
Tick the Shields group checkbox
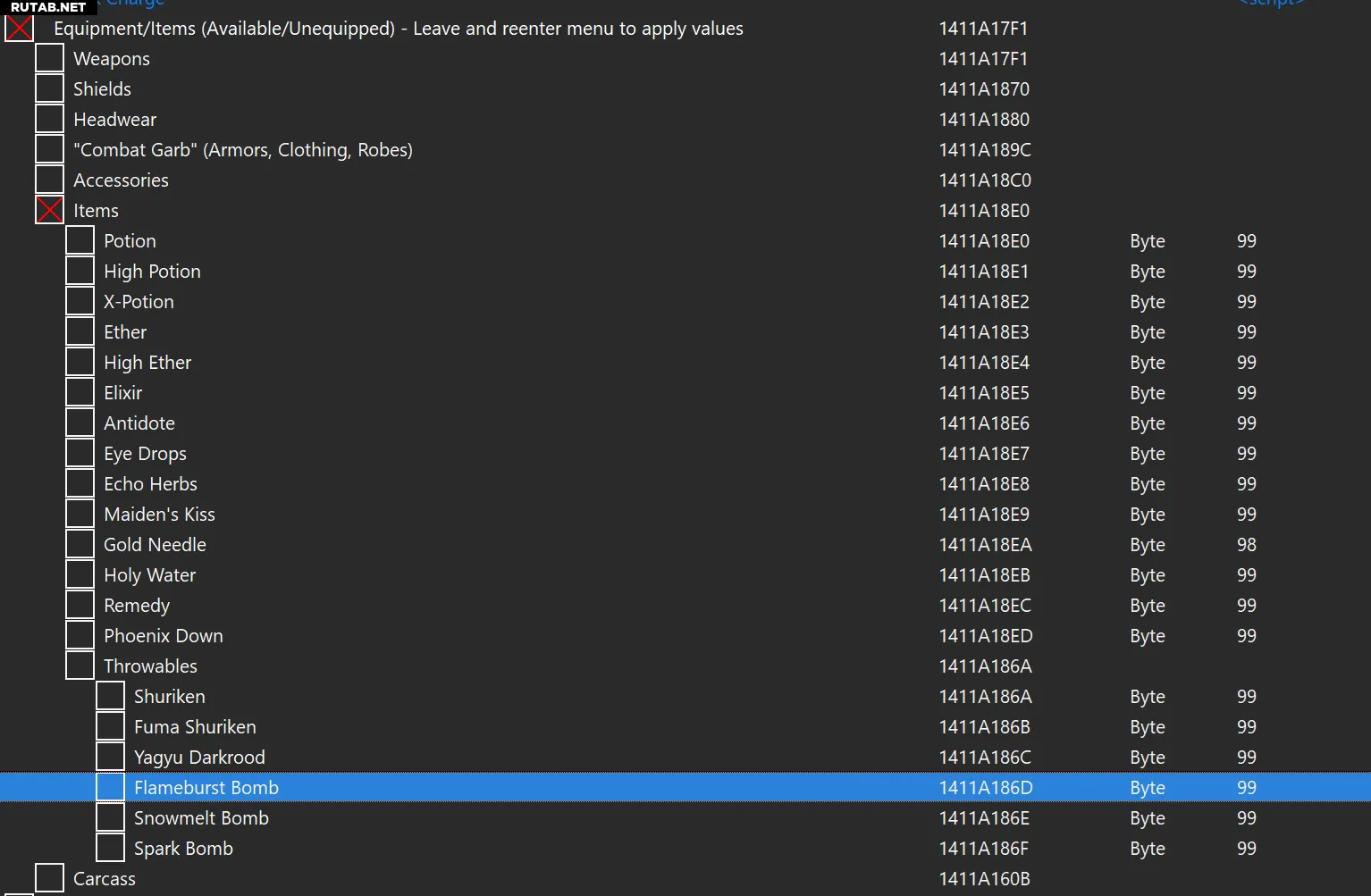tap(49, 89)
